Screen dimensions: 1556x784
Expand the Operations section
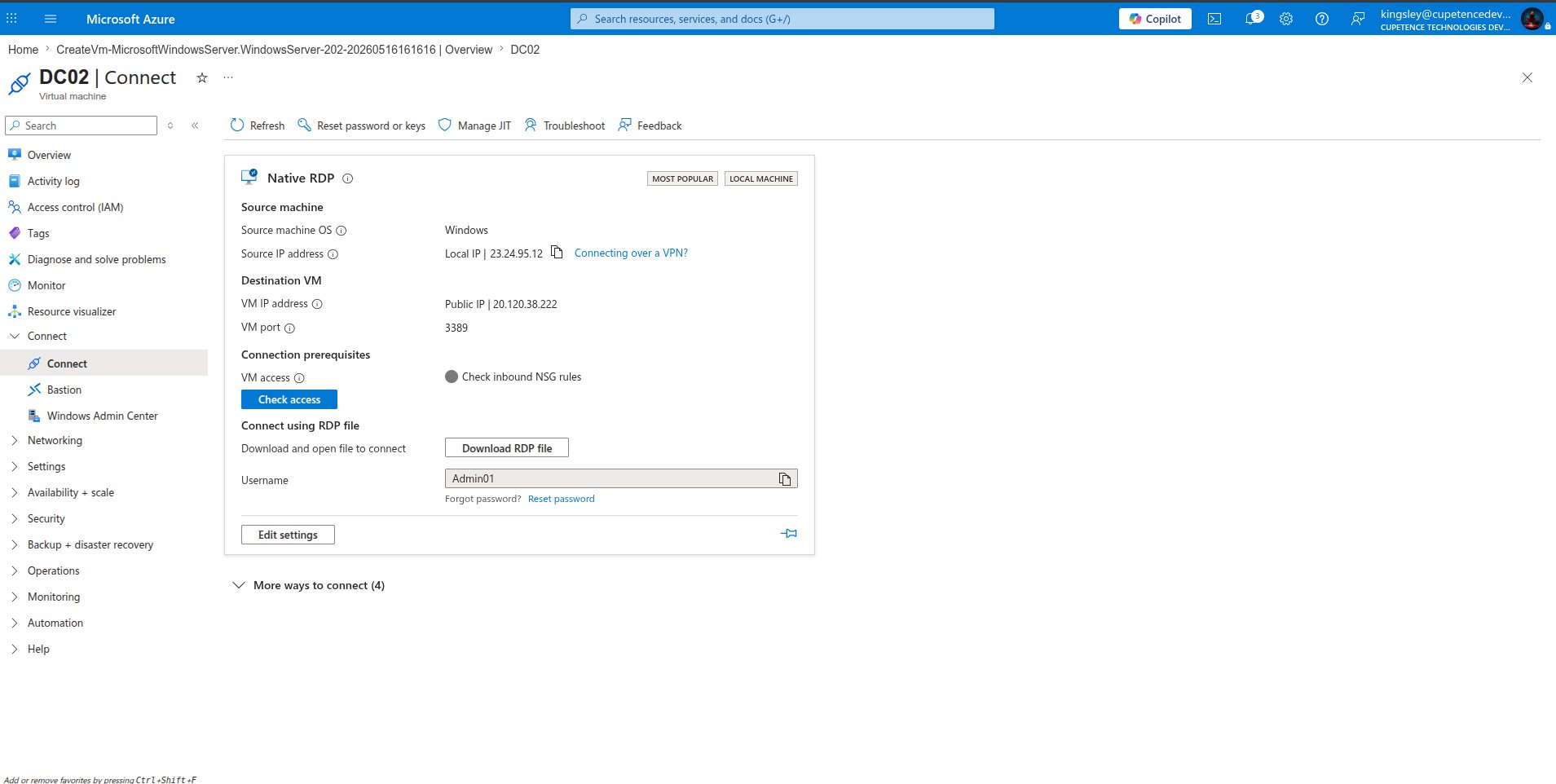click(x=15, y=570)
